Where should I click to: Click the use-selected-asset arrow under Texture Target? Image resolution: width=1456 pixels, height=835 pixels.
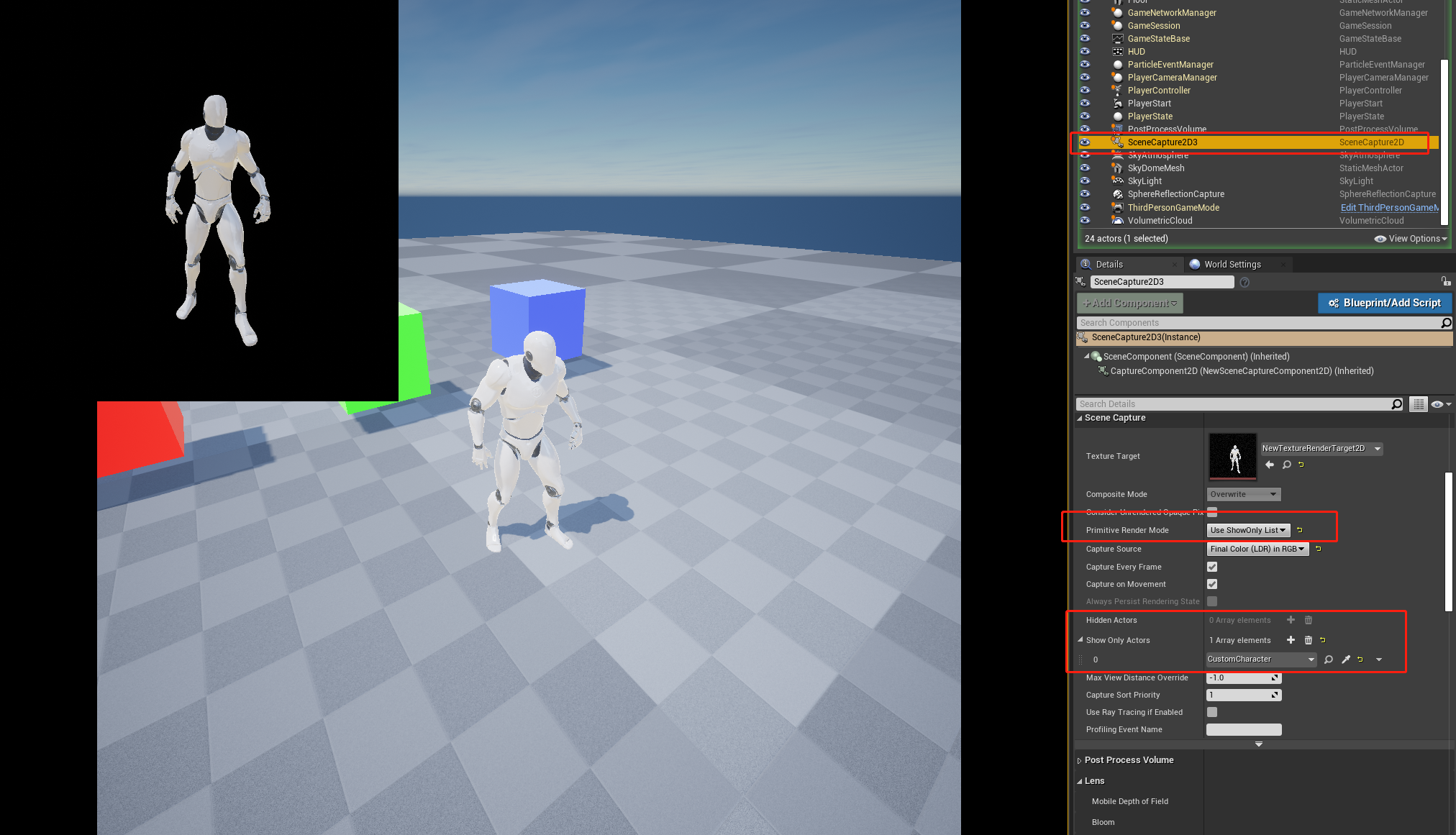pos(1270,465)
